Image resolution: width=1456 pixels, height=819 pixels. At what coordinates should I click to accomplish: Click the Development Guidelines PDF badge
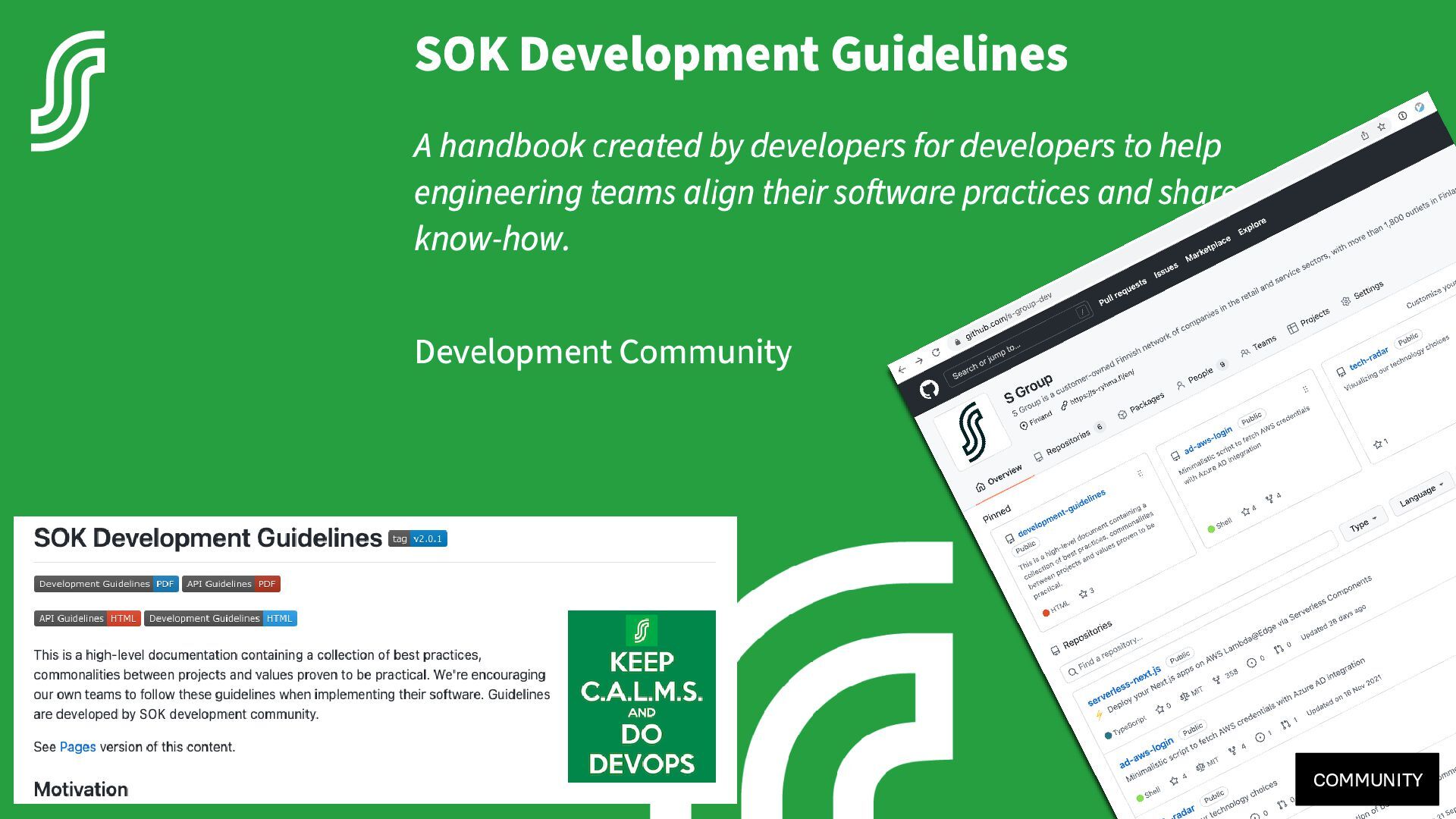pos(106,584)
